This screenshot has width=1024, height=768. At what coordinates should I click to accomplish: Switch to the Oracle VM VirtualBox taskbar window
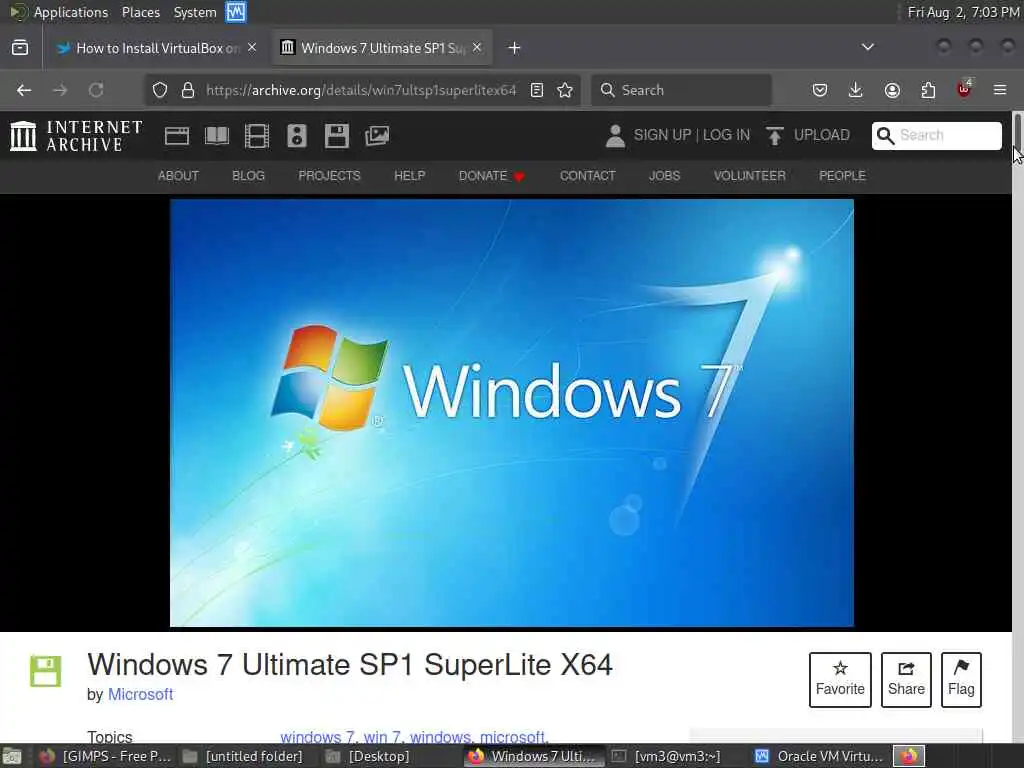point(818,756)
